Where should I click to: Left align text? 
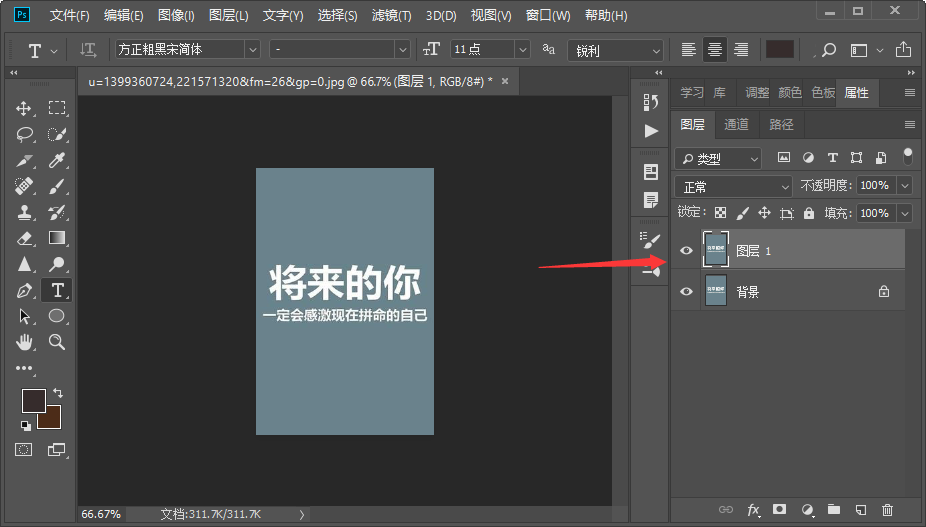click(x=688, y=50)
